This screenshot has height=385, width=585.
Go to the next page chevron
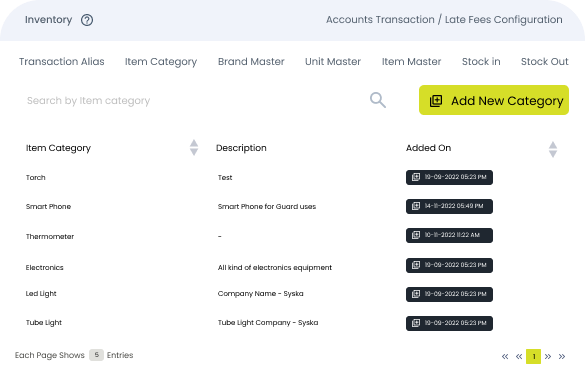pyautogui.click(x=548, y=357)
